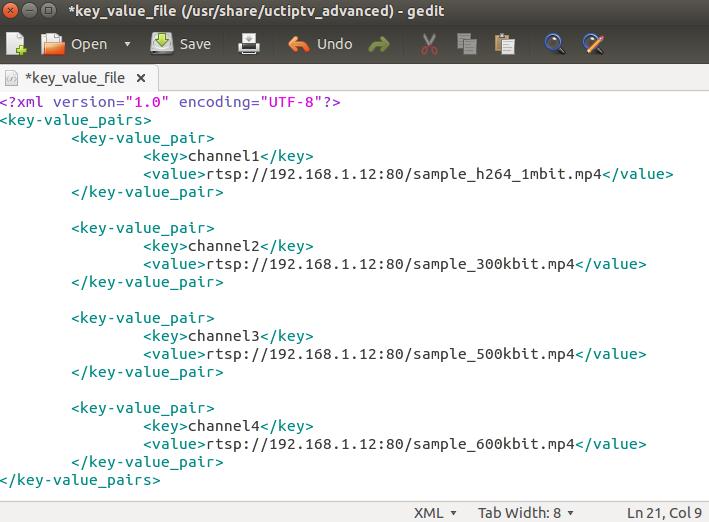709x522 pixels.
Task: Click the closing </key-value_pairs> tag
Action: click(x=80, y=480)
